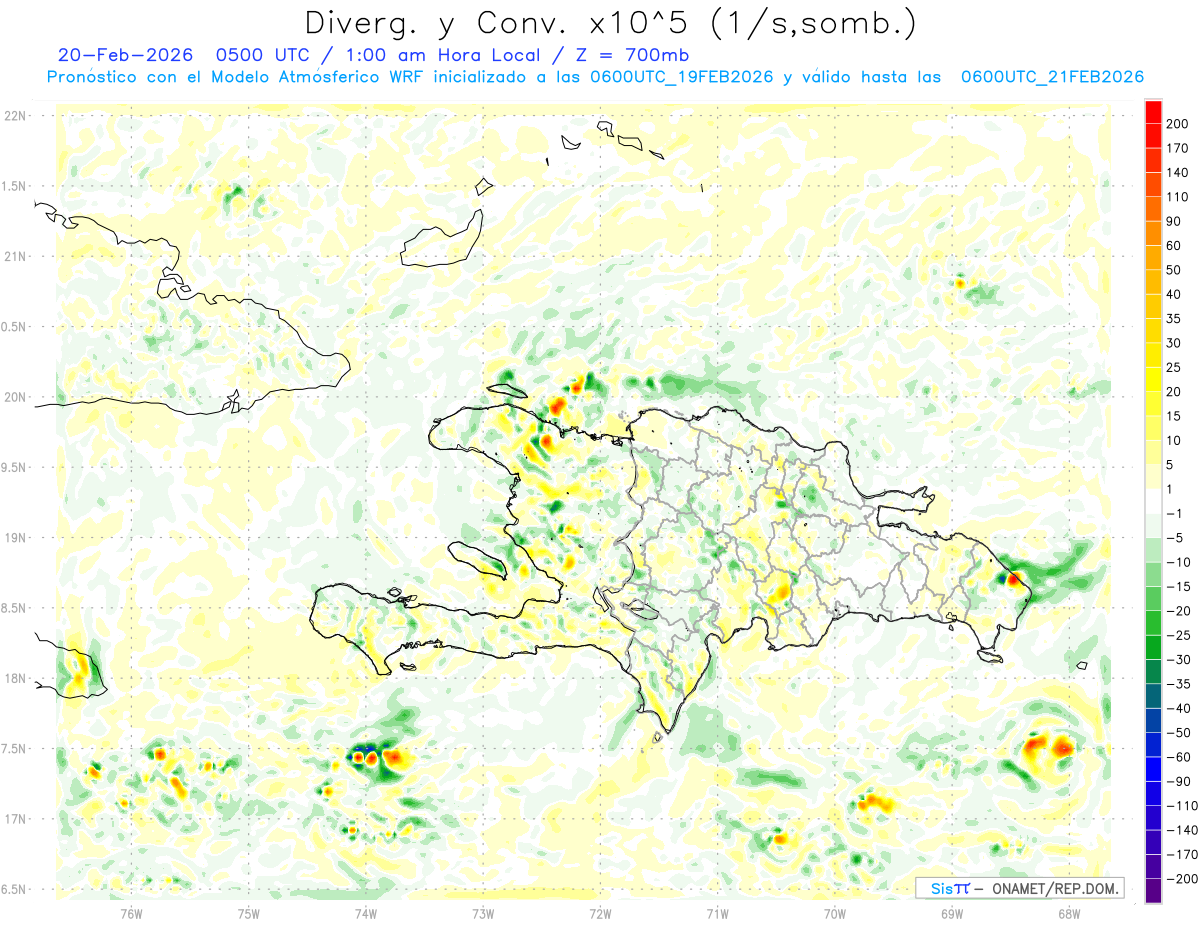The image size is (1200, 927).
Task: Click the '74W' longitude label
Action: click(365, 913)
